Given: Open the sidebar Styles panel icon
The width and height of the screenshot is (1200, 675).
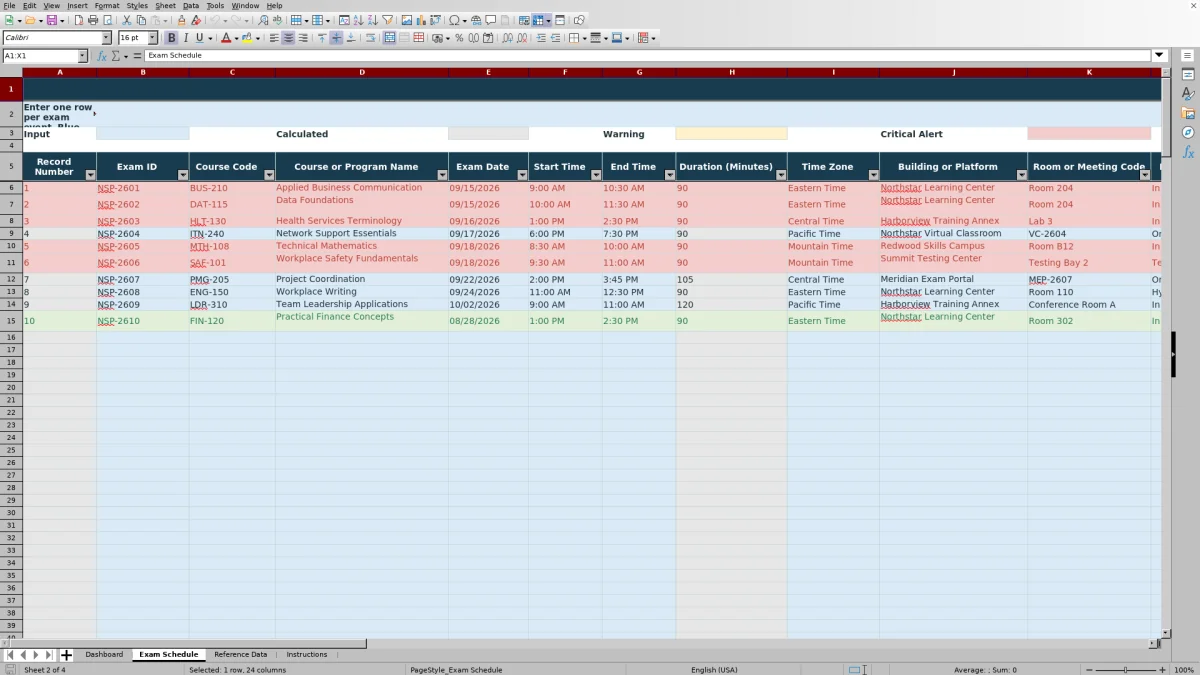Looking at the screenshot, I should tap(1189, 93).
